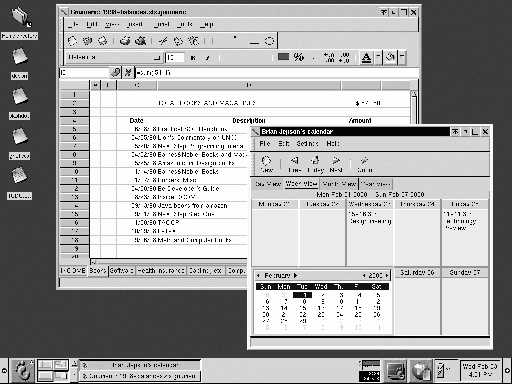This screenshot has height=384, width=512.
Task: Select the Week View tab
Action: tap(301, 184)
